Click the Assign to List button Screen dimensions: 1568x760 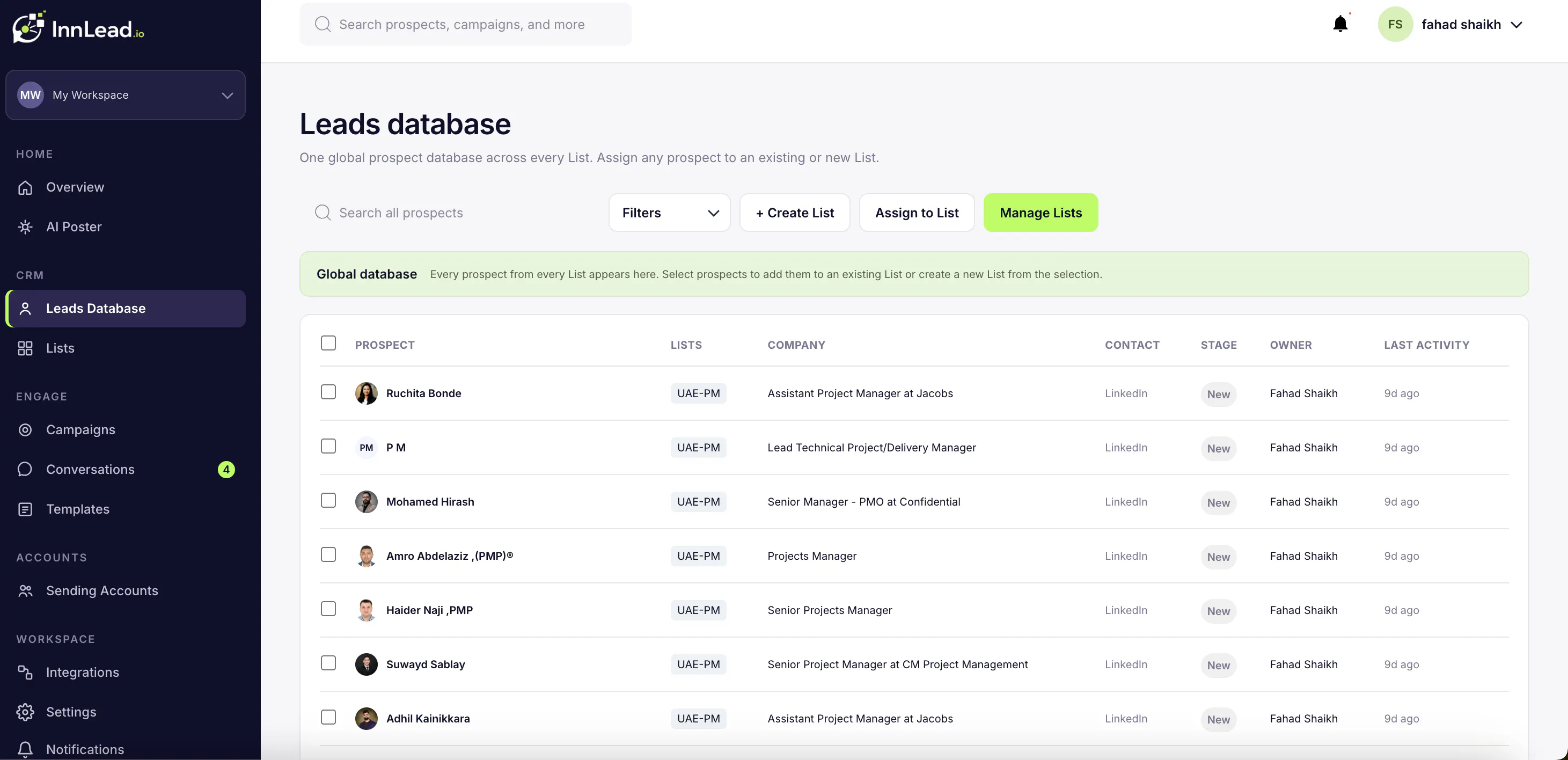pos(917,213)
